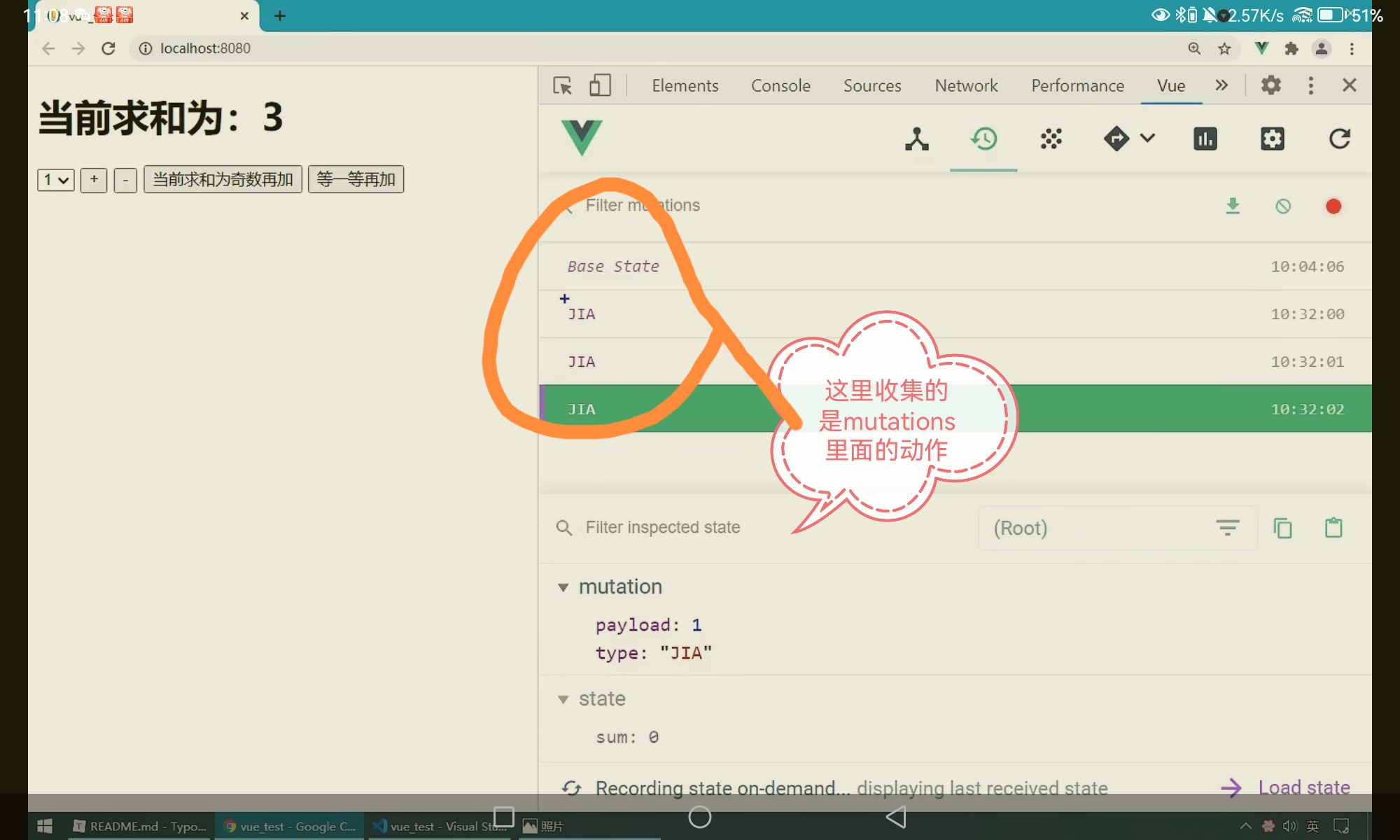
Task: Click the Commit All download icon
Action: tap(1233, 206)
